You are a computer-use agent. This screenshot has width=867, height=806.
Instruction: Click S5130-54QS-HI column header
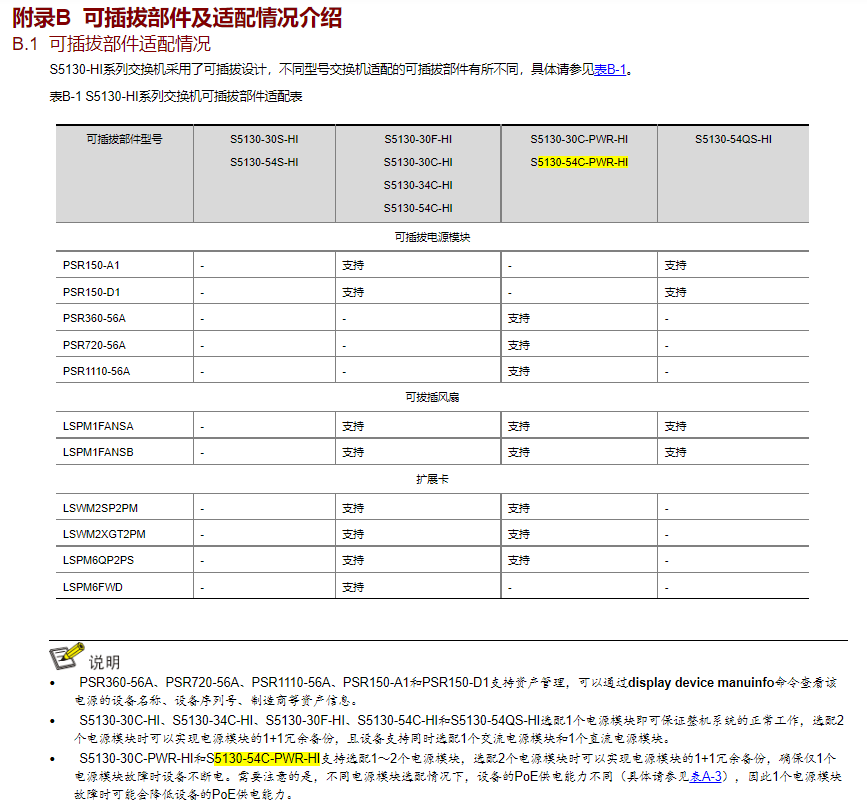pos(733,139)
